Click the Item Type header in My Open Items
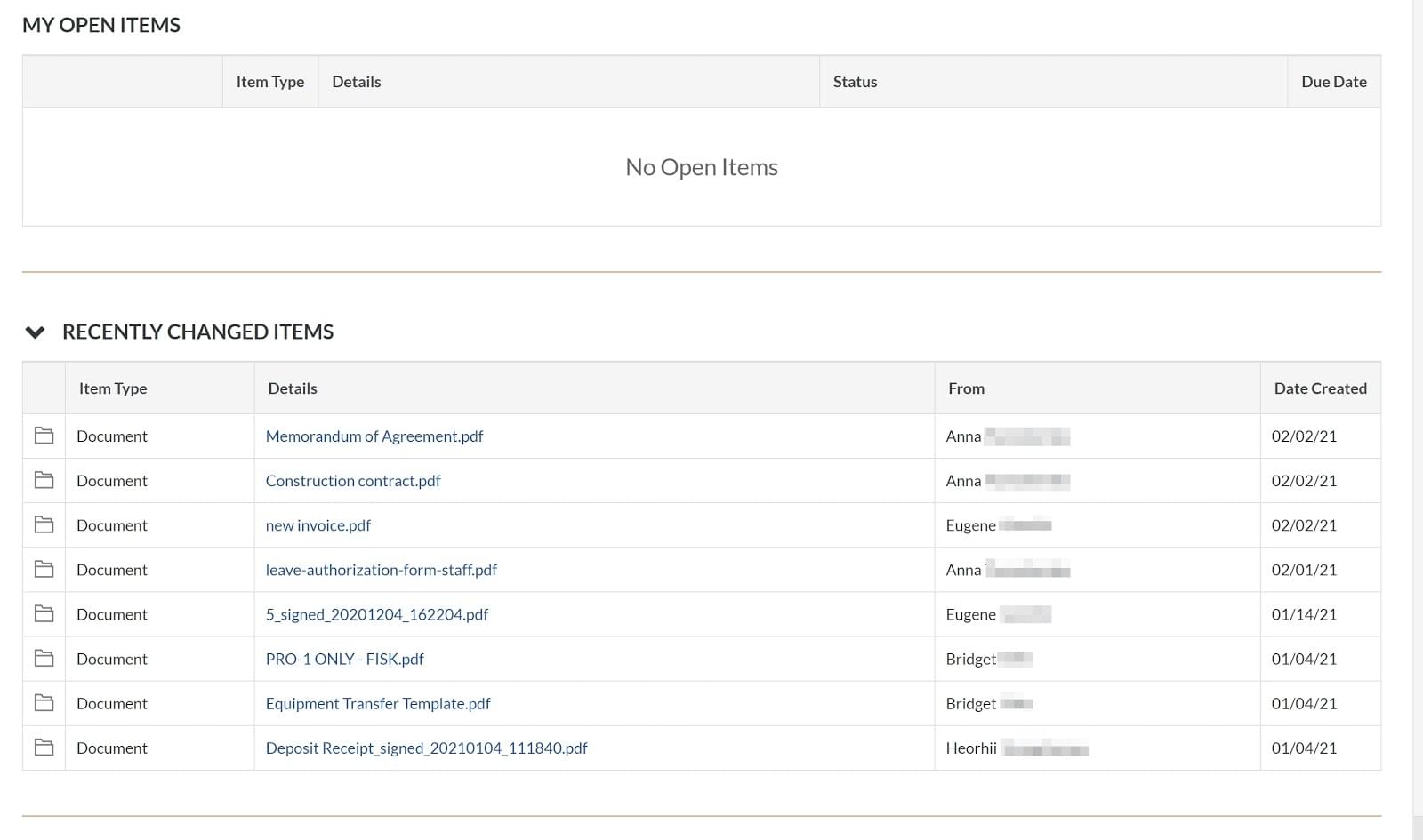This screenshot has width=1423, height=840. [270, 82]
